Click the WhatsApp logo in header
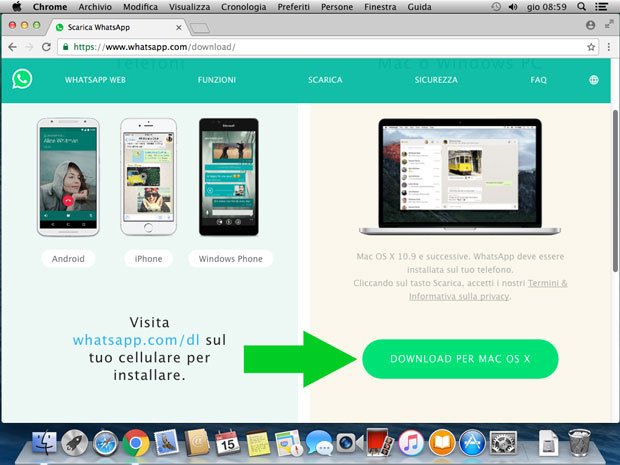 click(22, 79)
